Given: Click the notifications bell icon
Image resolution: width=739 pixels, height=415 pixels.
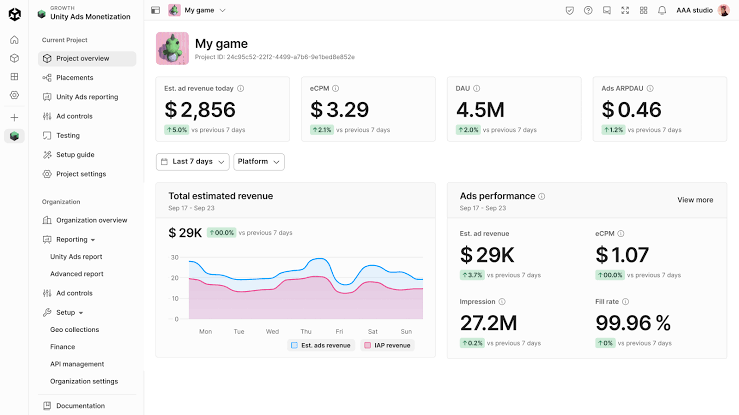Looking at the screenshot, I should pyautogui.click(x=662, y=10).
